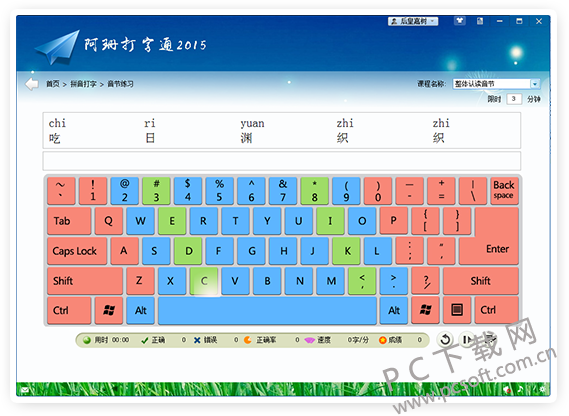The width and height of the screenshot is (569, 416).
Task: Go to 首页 in the breadcrumb
Action: [x=53, y=84]
